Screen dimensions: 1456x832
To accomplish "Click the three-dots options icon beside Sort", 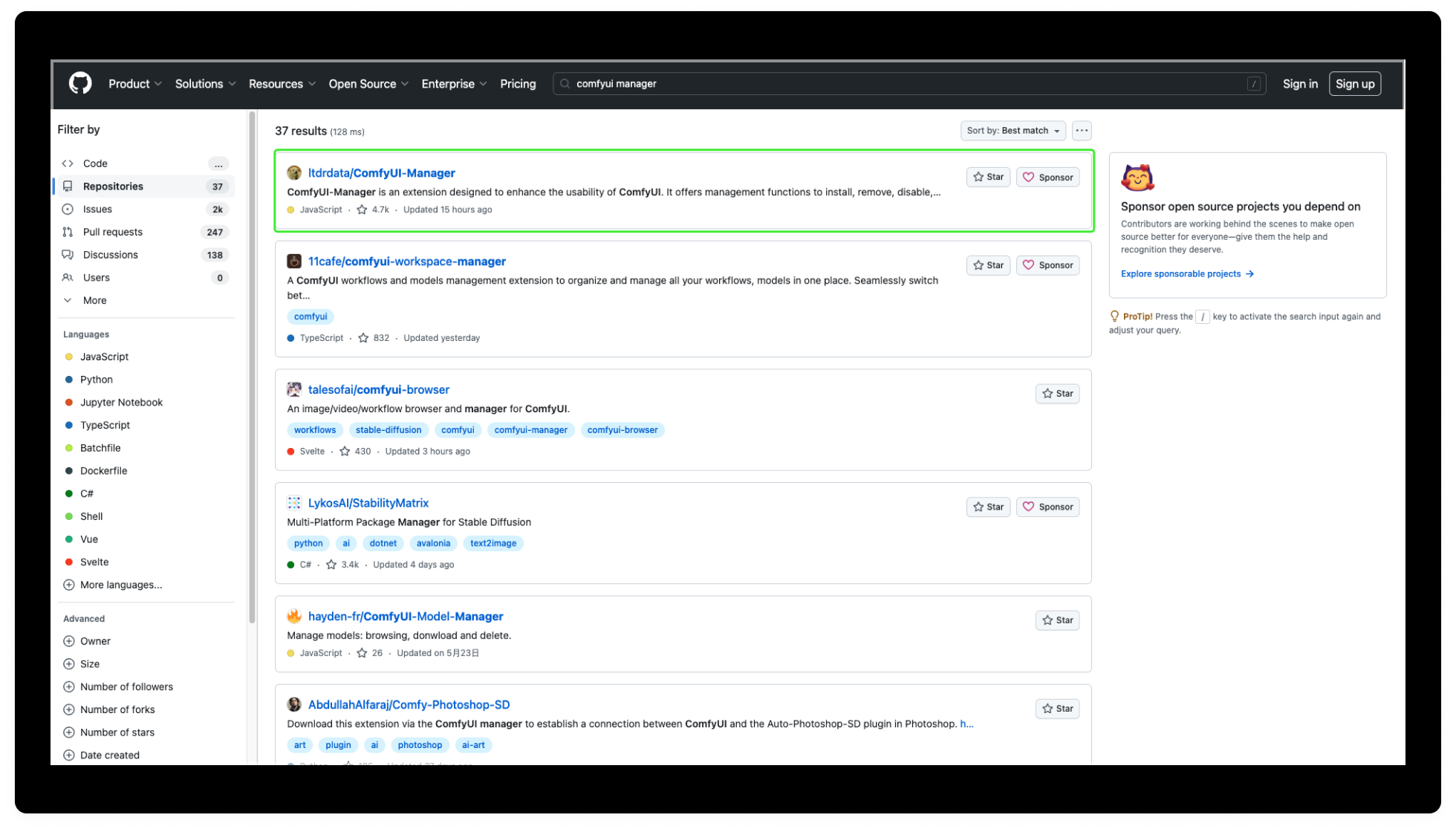I will click(1082, 131).
